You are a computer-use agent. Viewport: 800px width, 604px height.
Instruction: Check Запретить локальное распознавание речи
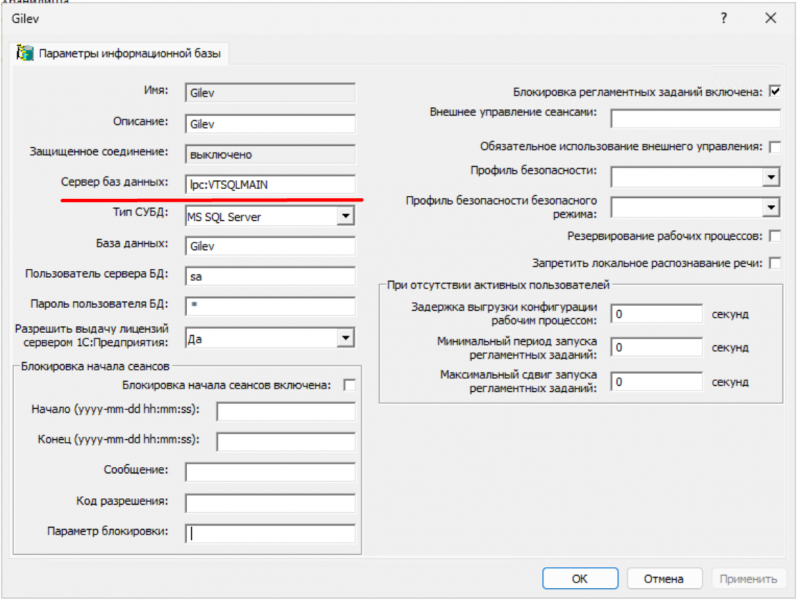tap(775, 263)
